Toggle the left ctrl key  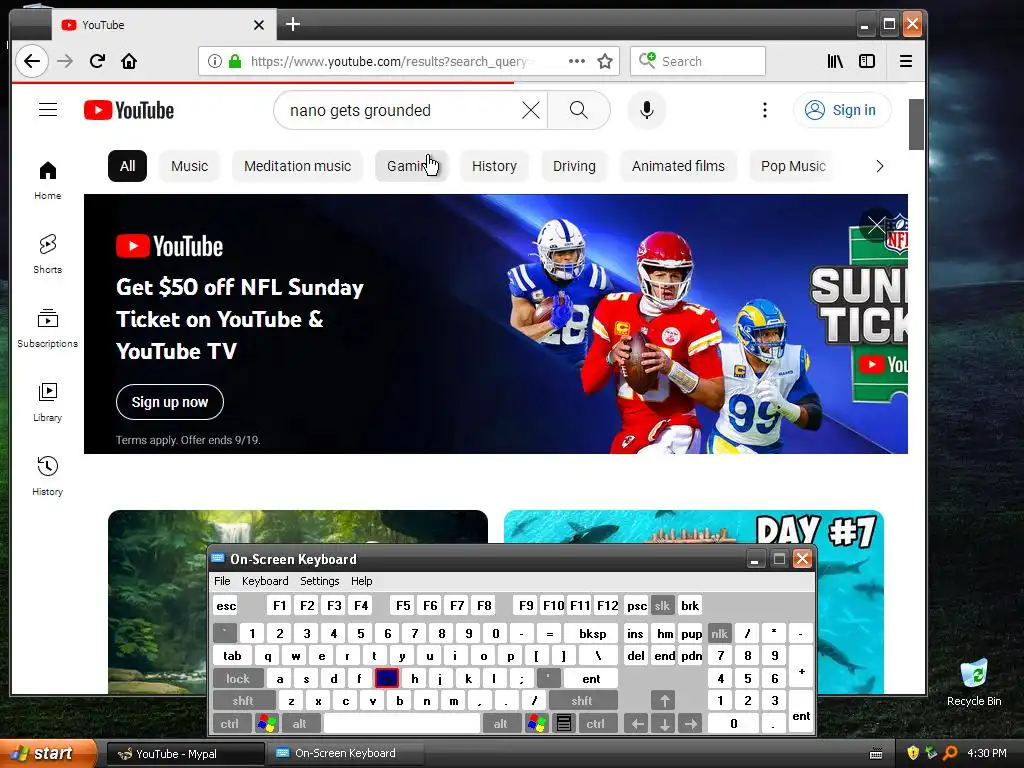point(231,724)
